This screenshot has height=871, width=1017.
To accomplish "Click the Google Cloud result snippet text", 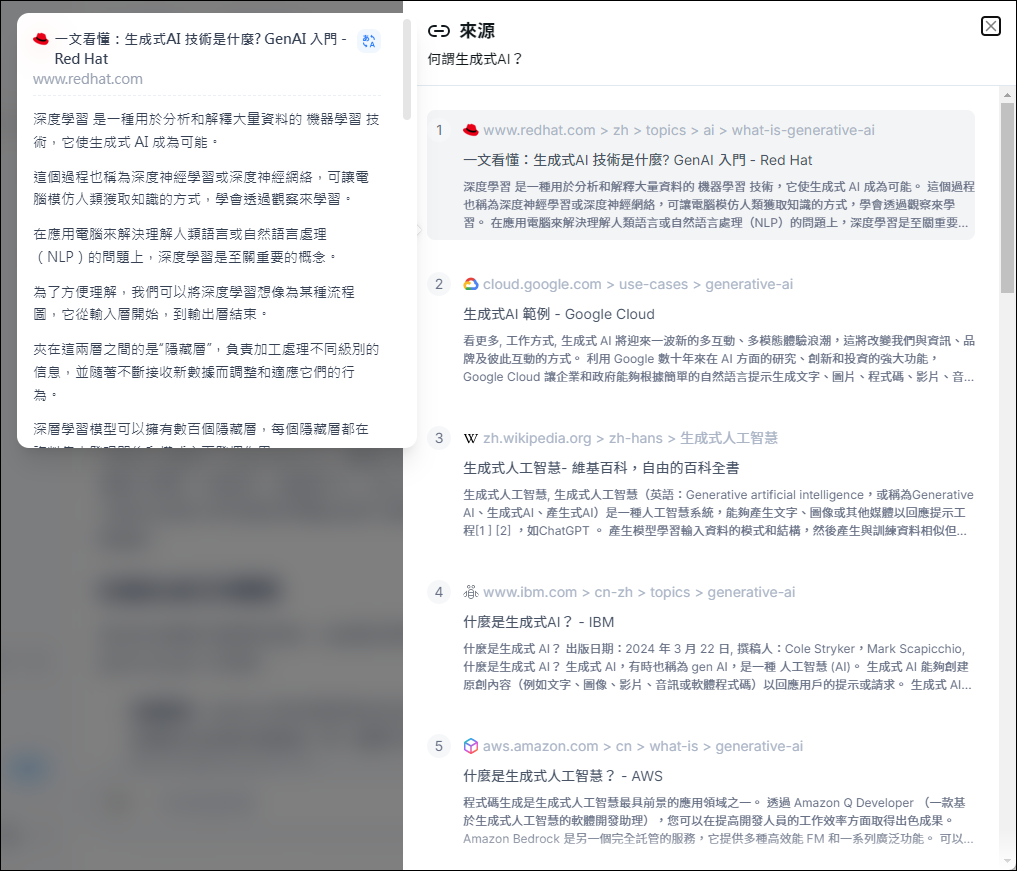I will coord(719,359).
